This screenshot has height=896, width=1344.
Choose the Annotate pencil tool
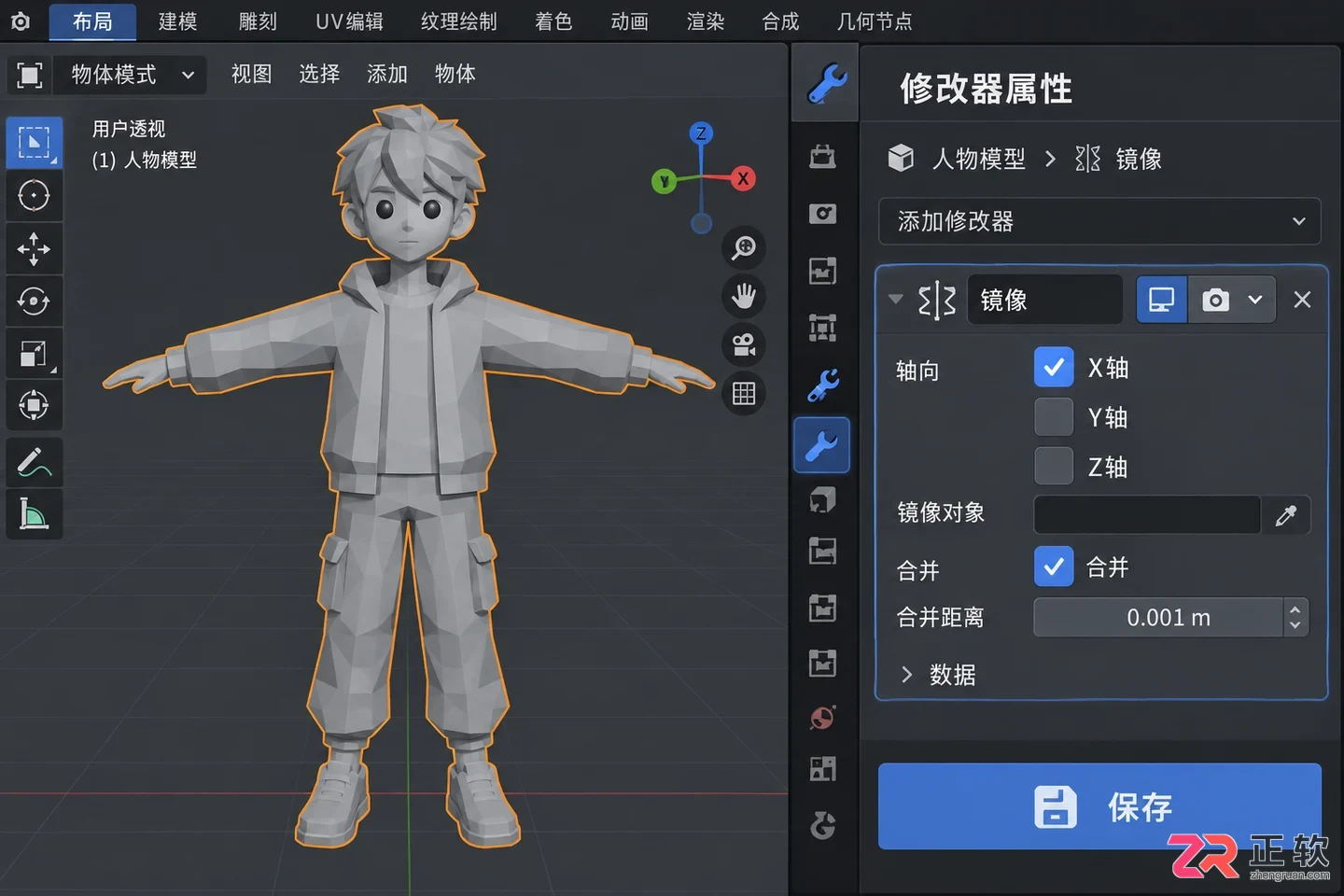(35, 462)
